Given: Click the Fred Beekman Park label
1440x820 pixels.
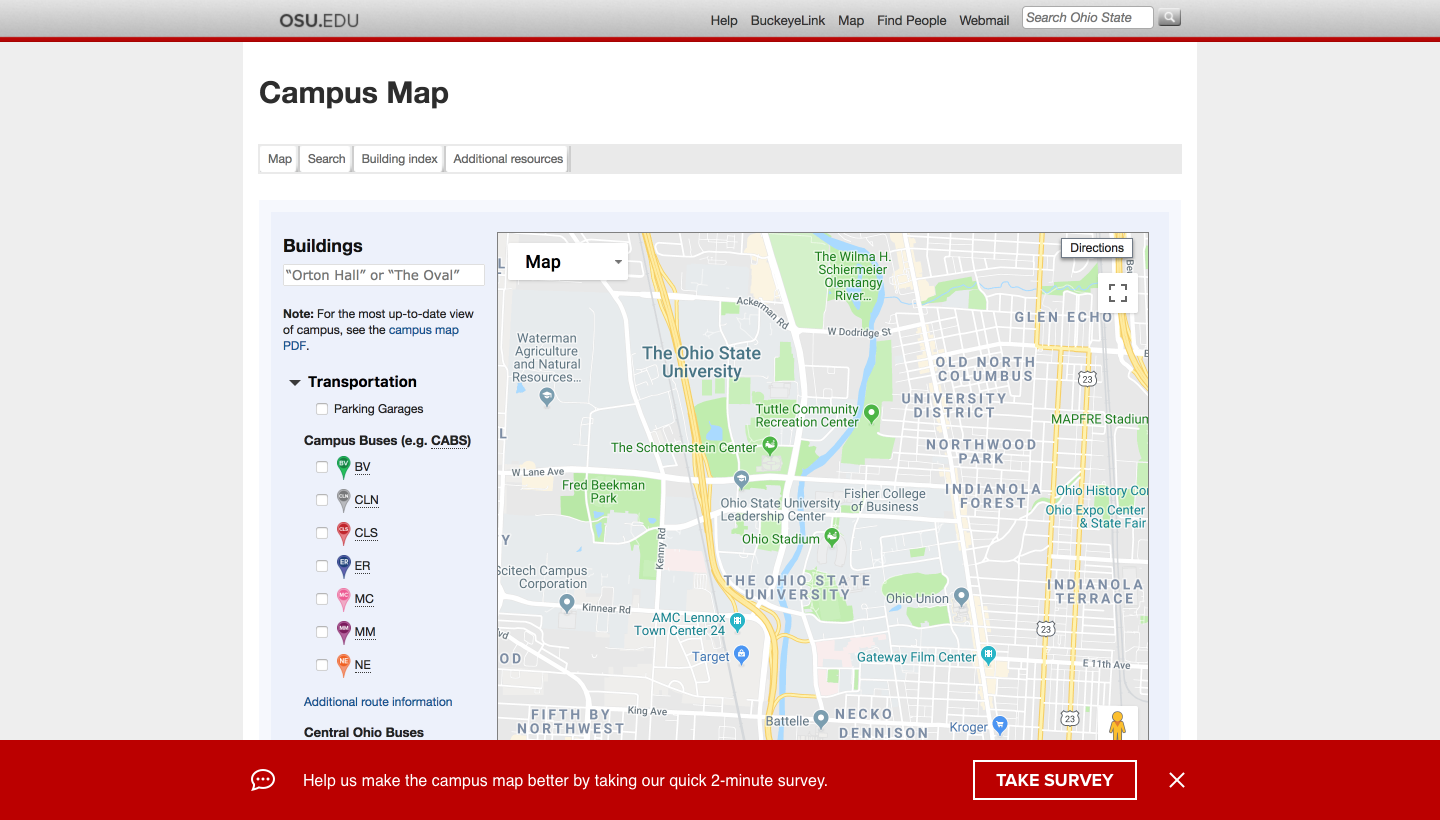Looking at the screenshot, I should 603,491.
